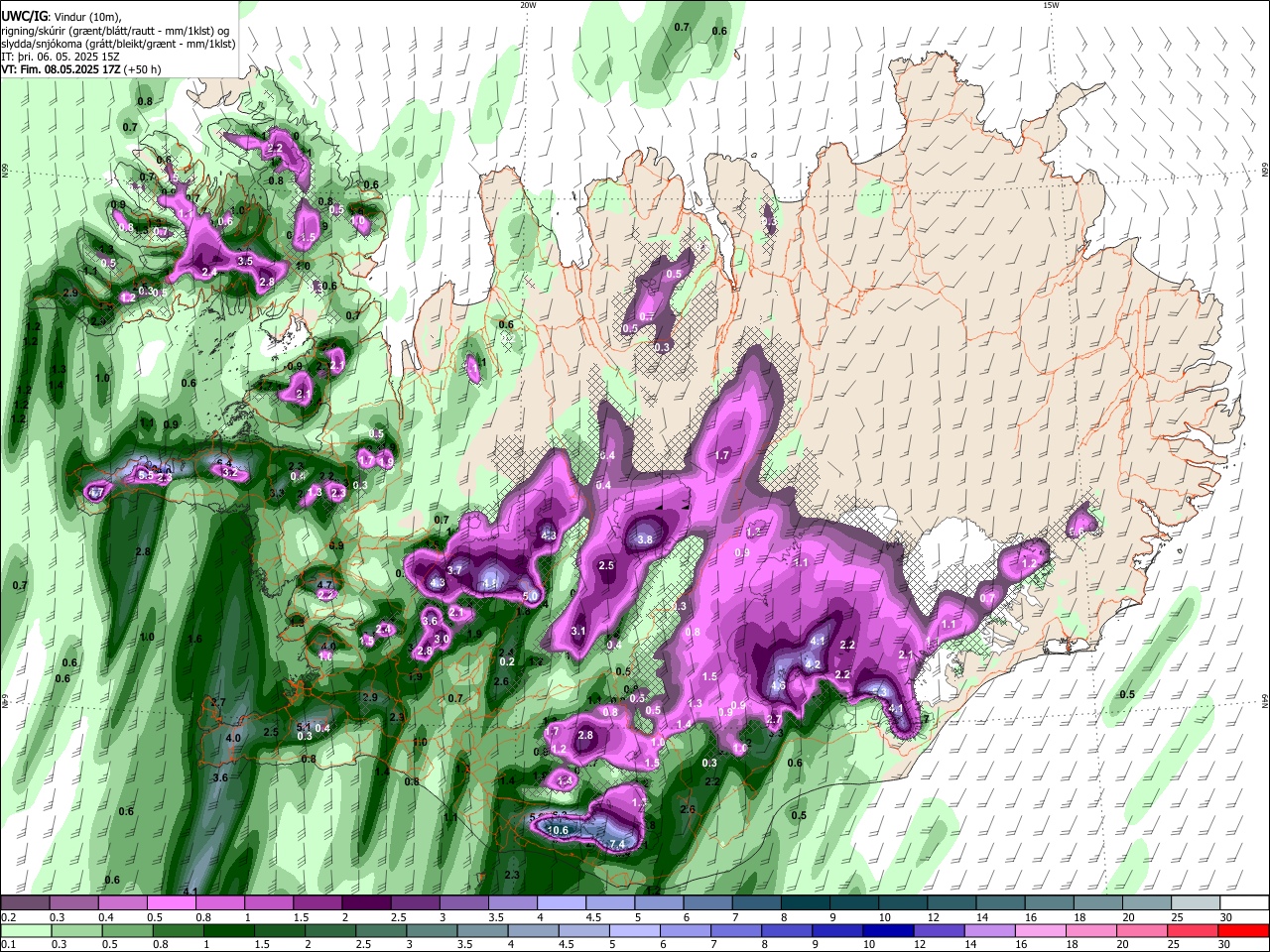Click the initial time line 'IT: þri. 06. 05. 2025 15Z'

62,57
